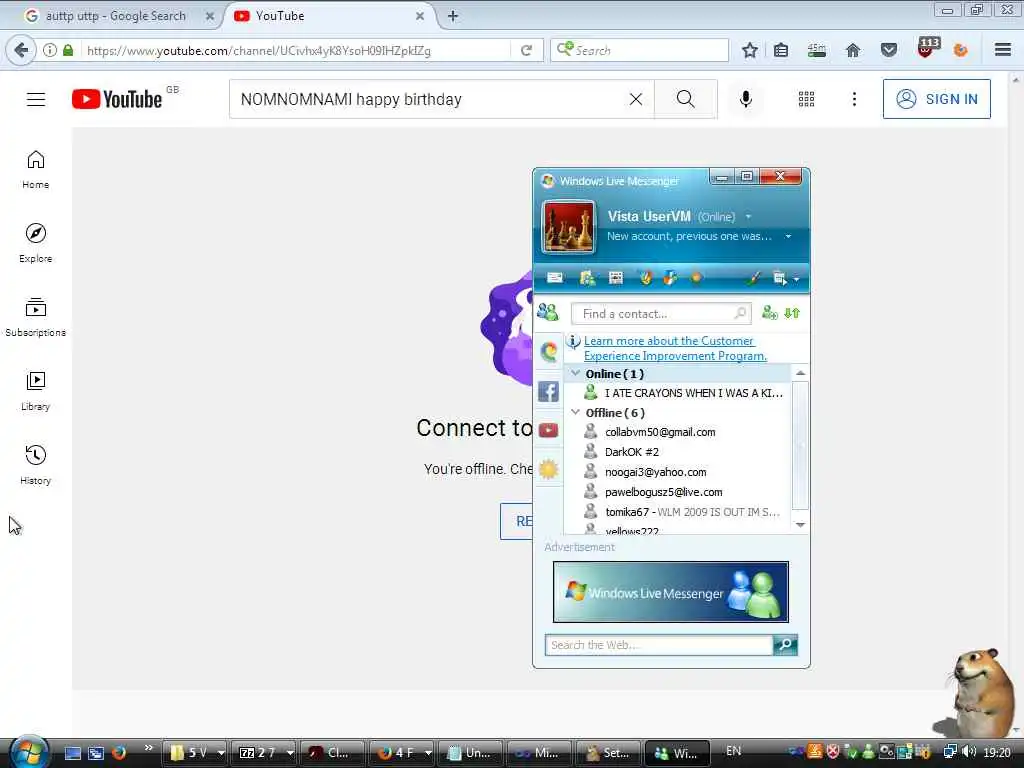Click the Search the Web field

point(659,645)
